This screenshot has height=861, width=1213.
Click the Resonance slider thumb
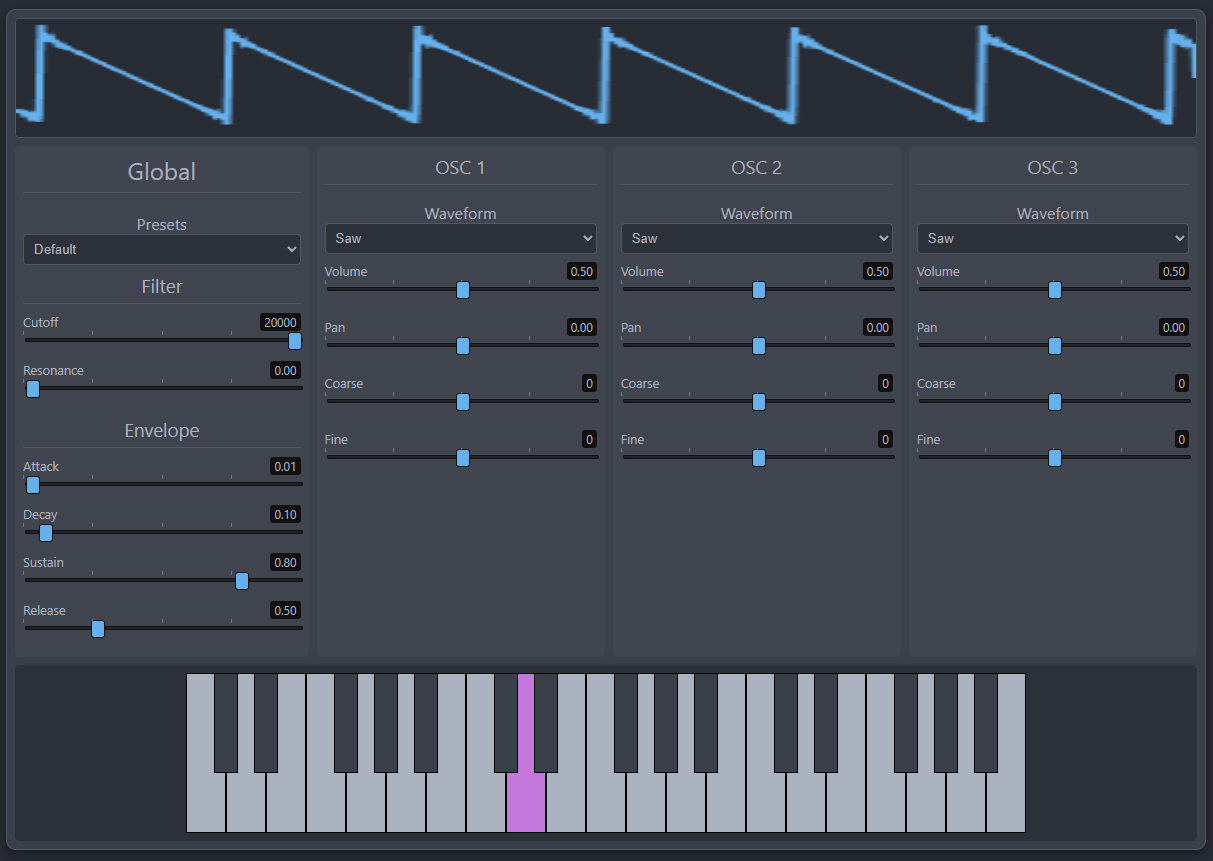tap(33, 389)
